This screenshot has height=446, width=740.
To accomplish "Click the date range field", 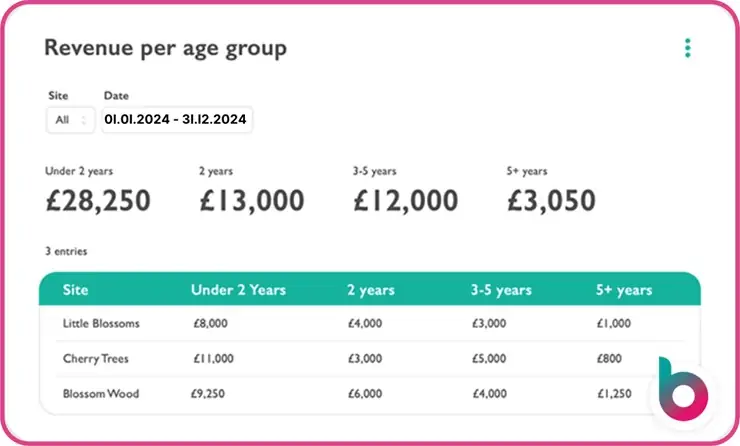I will 177,119.
